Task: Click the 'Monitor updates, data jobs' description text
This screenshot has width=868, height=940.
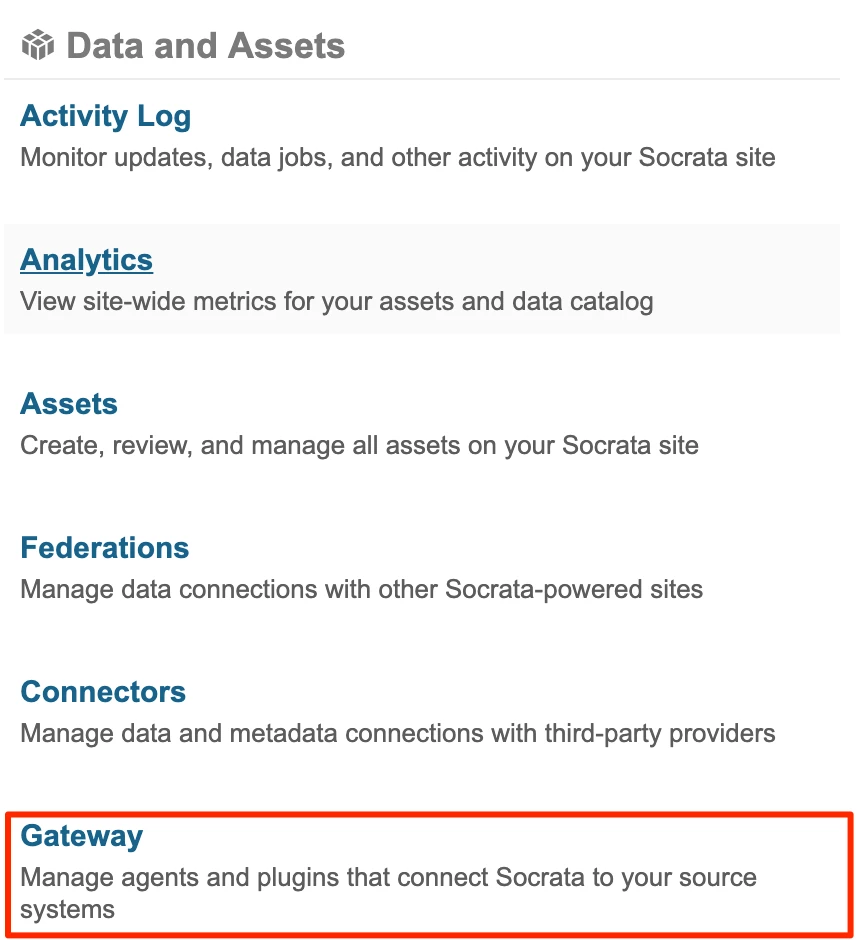Action: pyautogui.click(x=397, y=158)
